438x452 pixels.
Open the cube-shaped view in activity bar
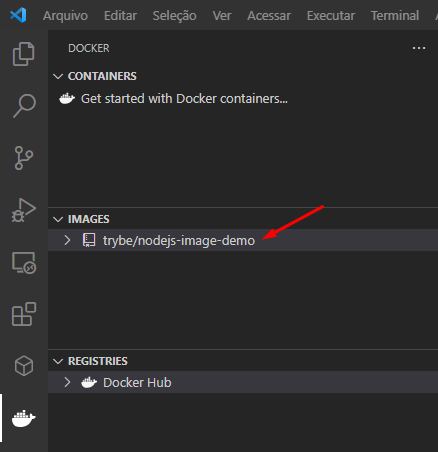[x=24, y=366]
